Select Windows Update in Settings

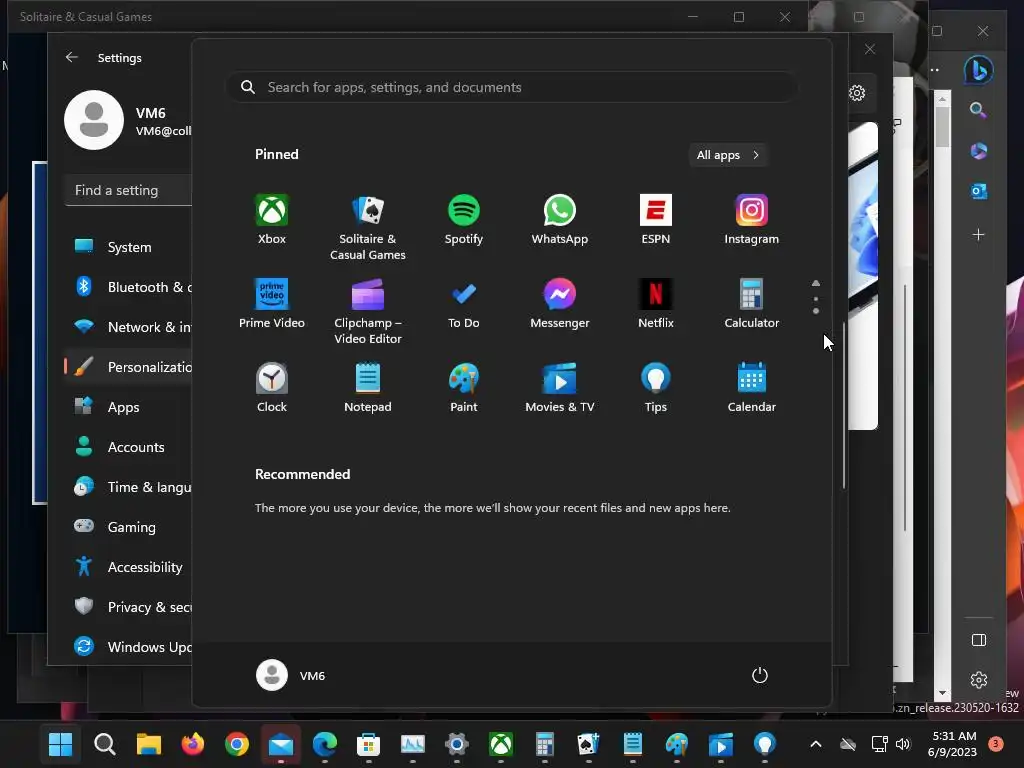pyautogui.click(x=129, y=647)
